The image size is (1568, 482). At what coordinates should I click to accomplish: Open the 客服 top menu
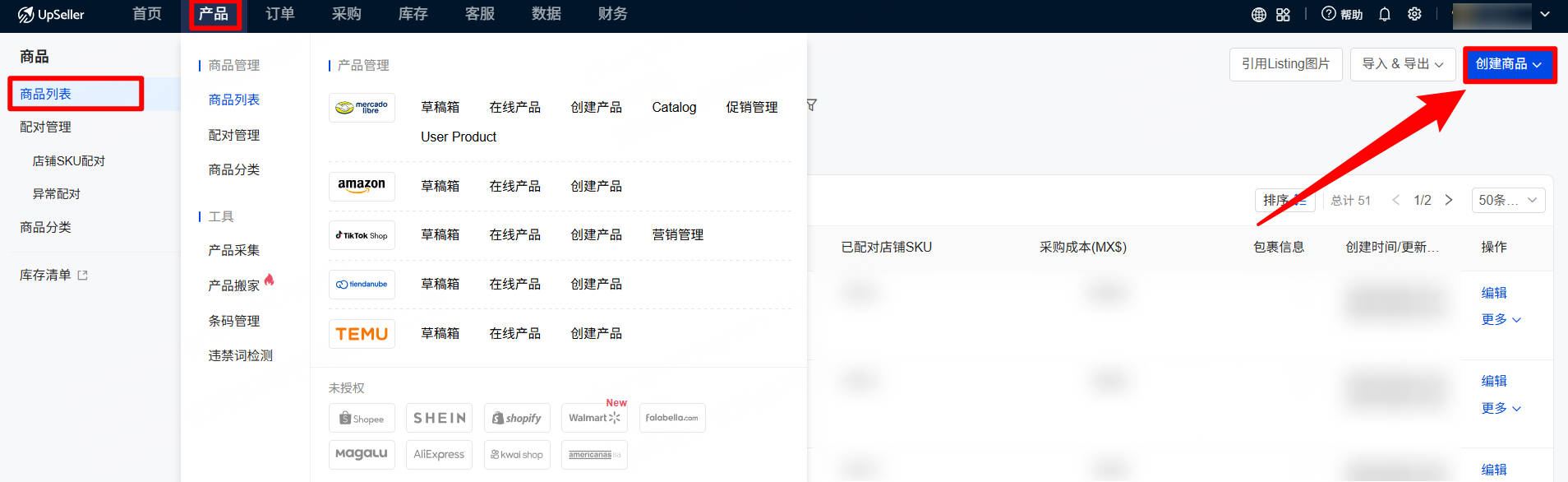[x=480, y=14]
